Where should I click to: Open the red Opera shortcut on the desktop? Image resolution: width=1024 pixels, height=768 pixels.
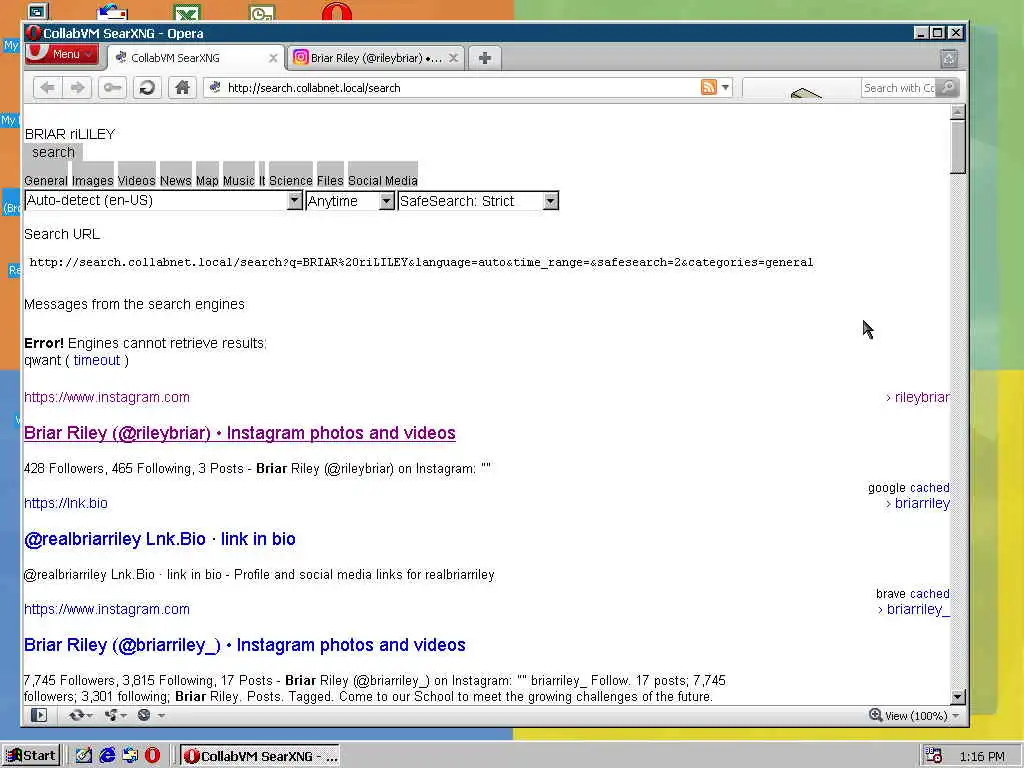point(337,12)
